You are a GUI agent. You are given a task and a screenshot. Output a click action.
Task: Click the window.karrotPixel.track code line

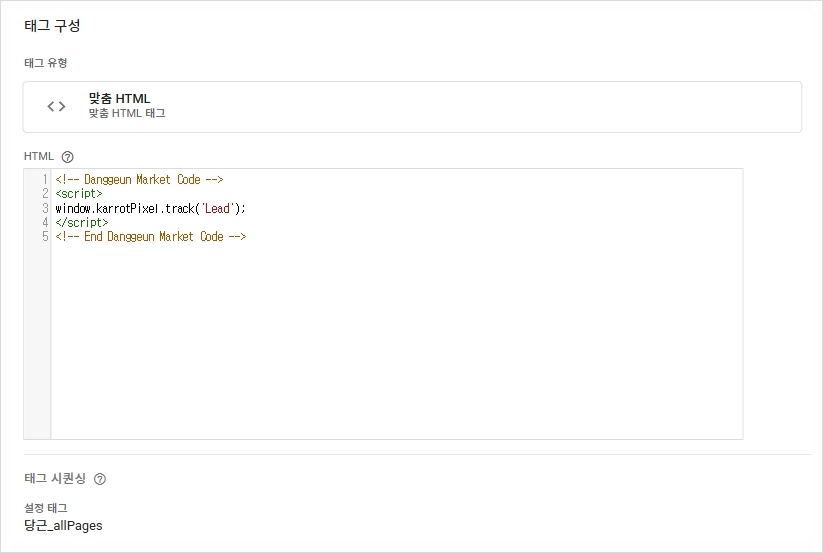[x=150, y=208]
